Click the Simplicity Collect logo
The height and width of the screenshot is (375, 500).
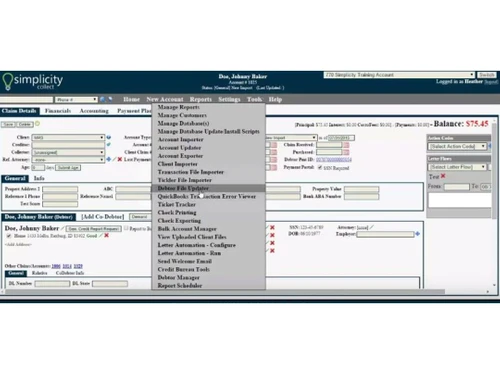[x=32, y=81]
